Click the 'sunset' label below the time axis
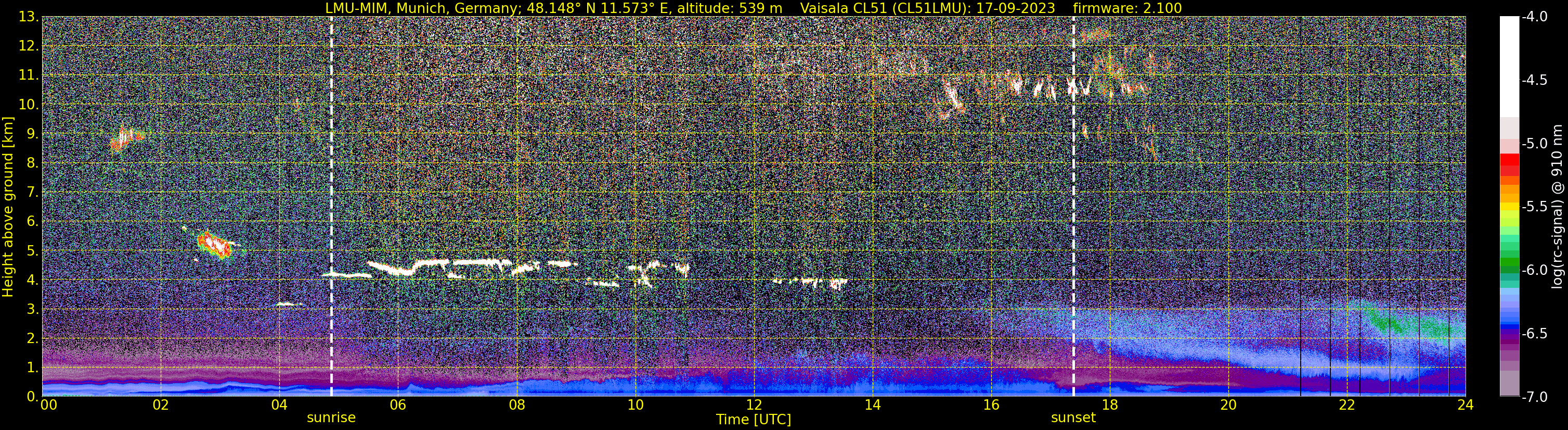 click(1073, 418)
